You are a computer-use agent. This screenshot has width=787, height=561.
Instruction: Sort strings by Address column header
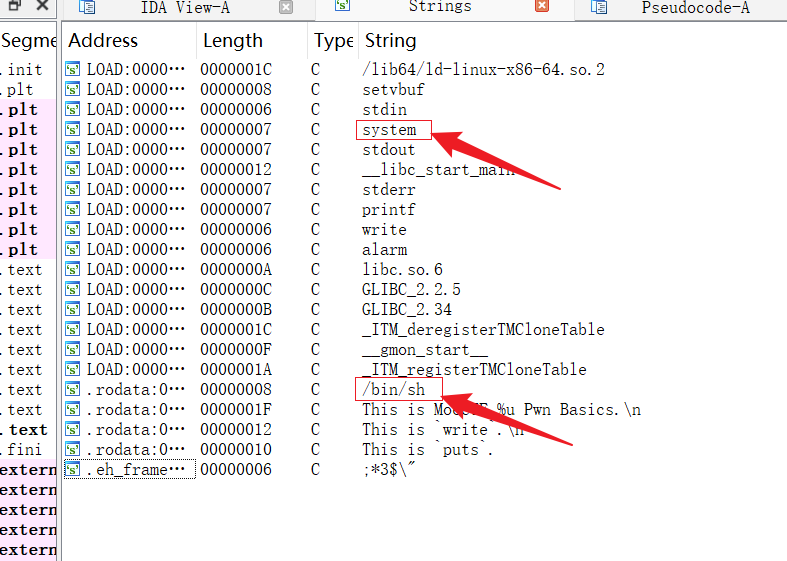(x=102, y=41)
